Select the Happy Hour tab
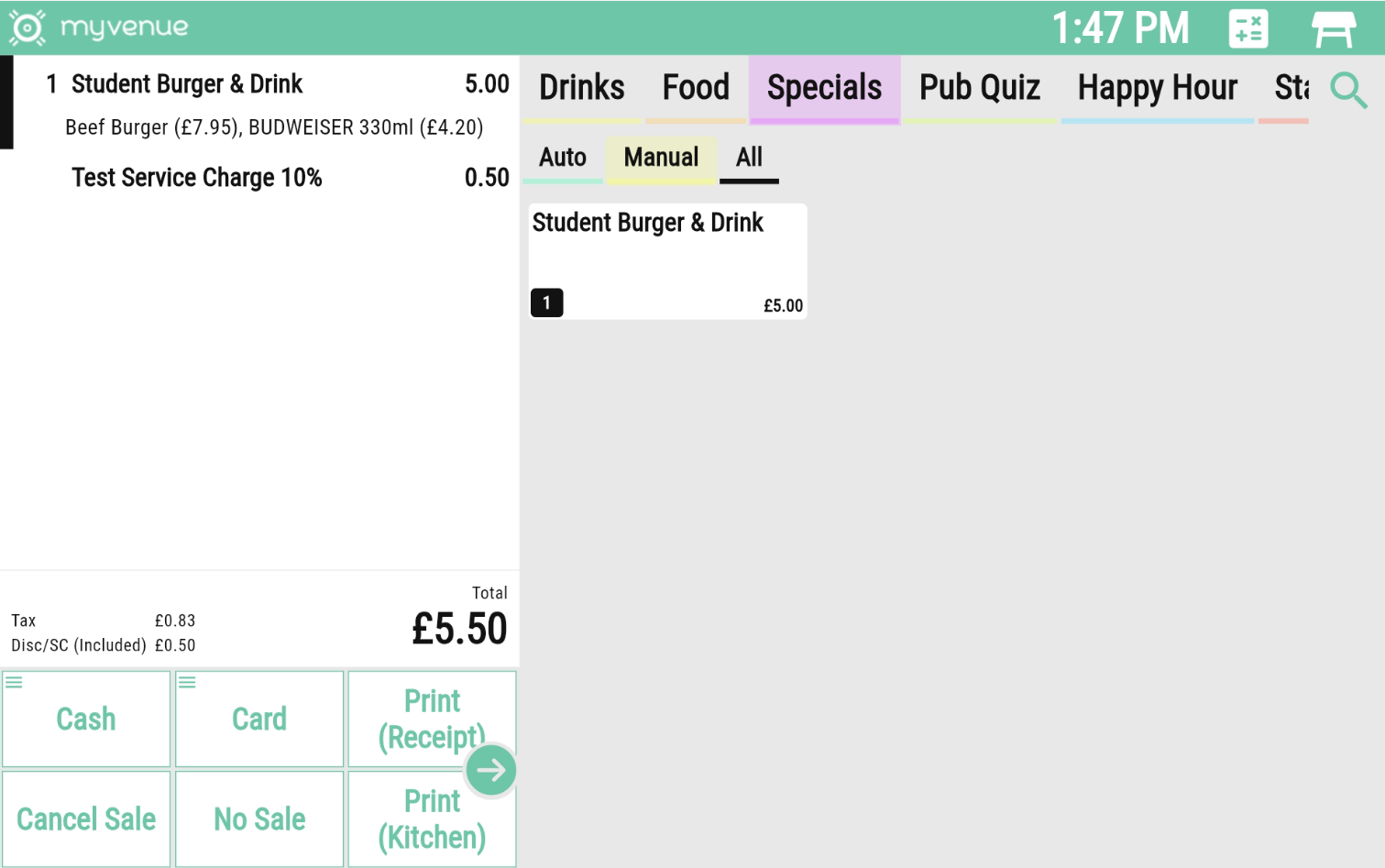The image size is (1385, 868). coord(1157,88)
